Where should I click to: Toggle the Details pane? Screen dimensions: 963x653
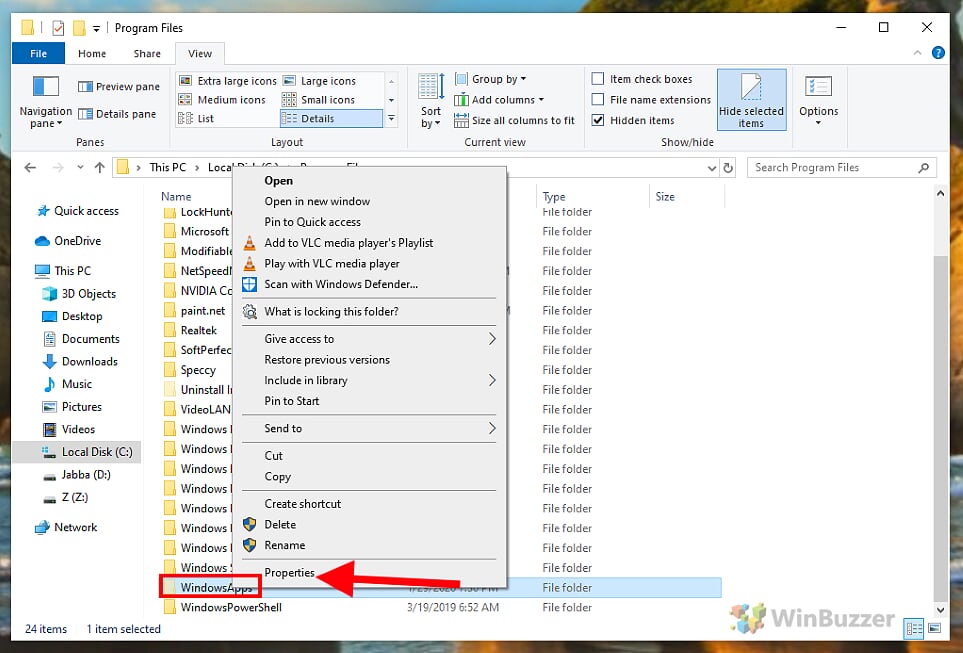point(117,114)
